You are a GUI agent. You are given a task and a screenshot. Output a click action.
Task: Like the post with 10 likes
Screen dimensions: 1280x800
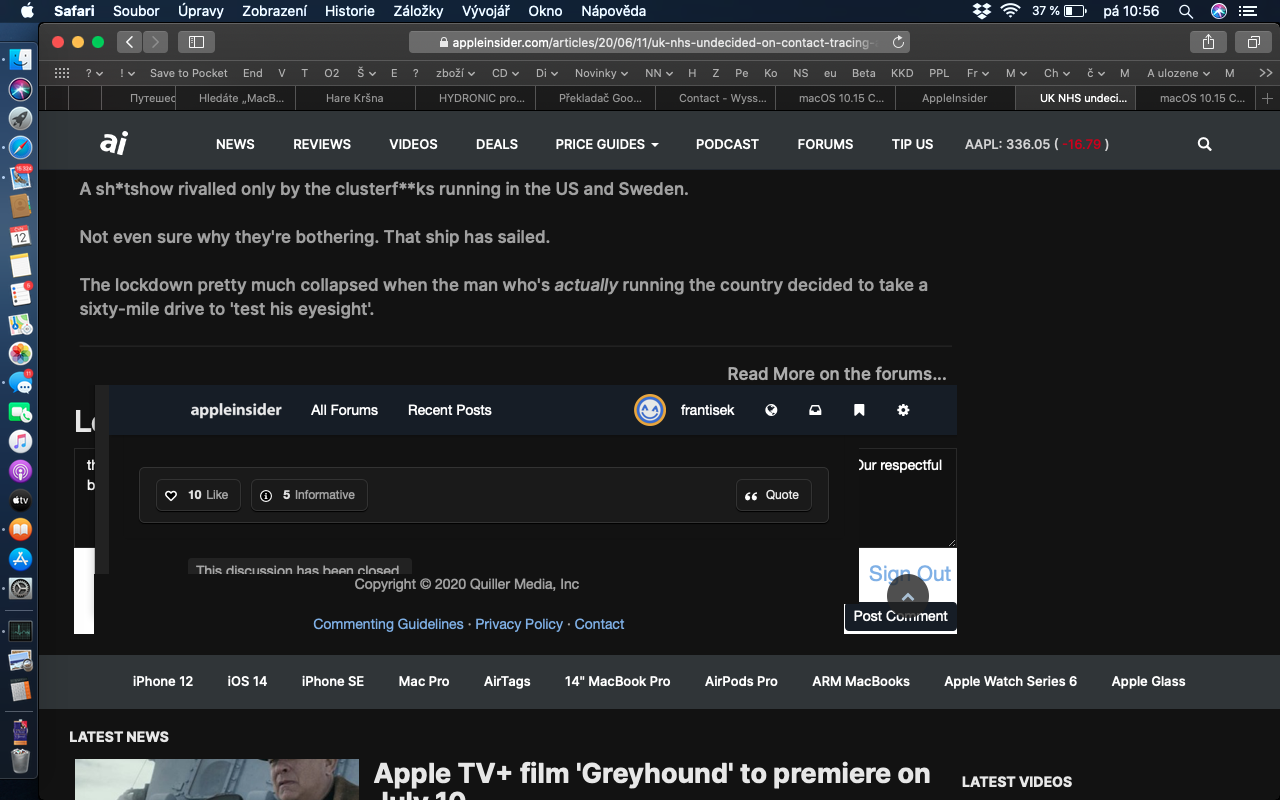pyautogui.click(x=198, y=495)
